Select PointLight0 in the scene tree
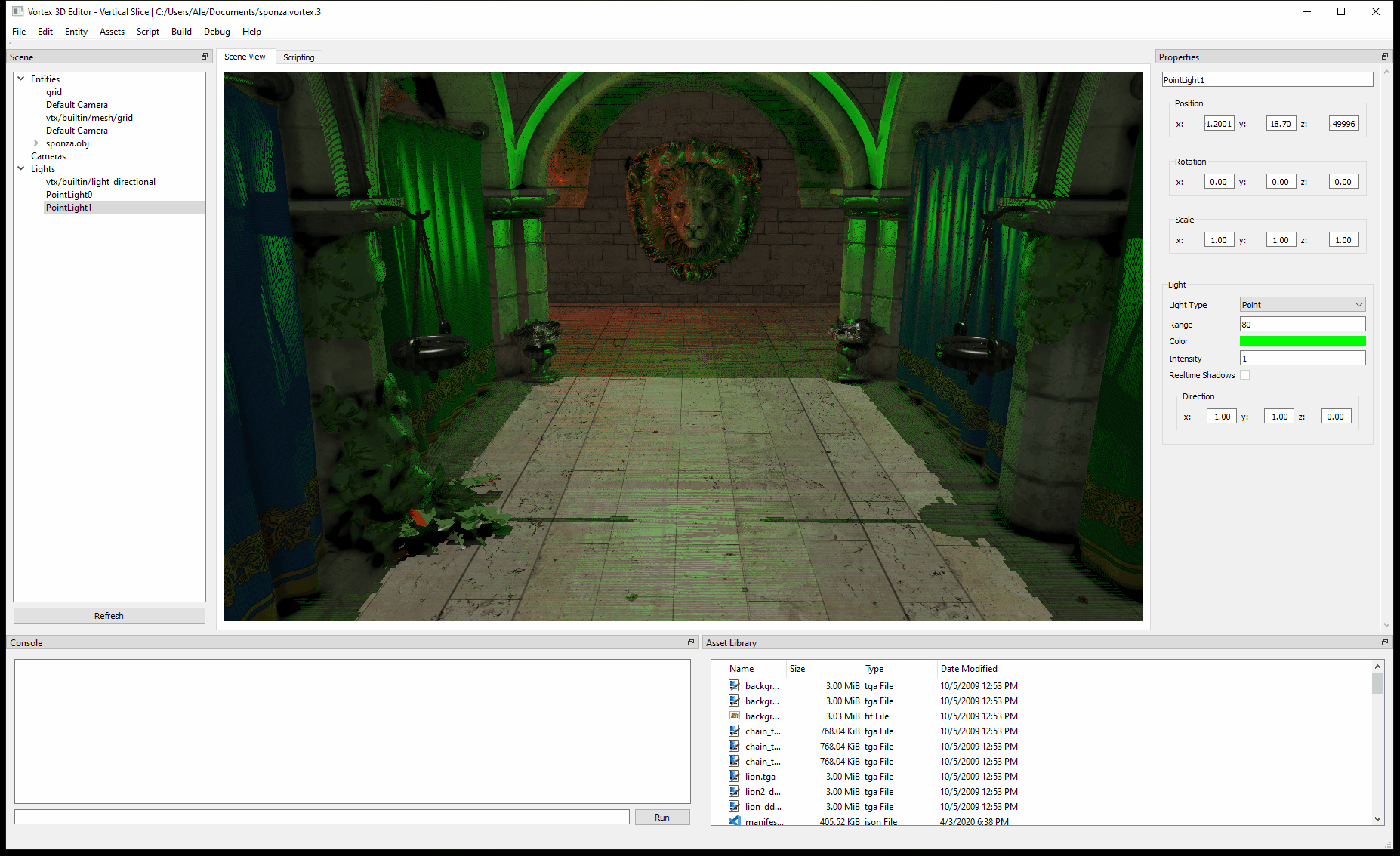Screen dimensions: 1400x856 [x=69, y=195]
